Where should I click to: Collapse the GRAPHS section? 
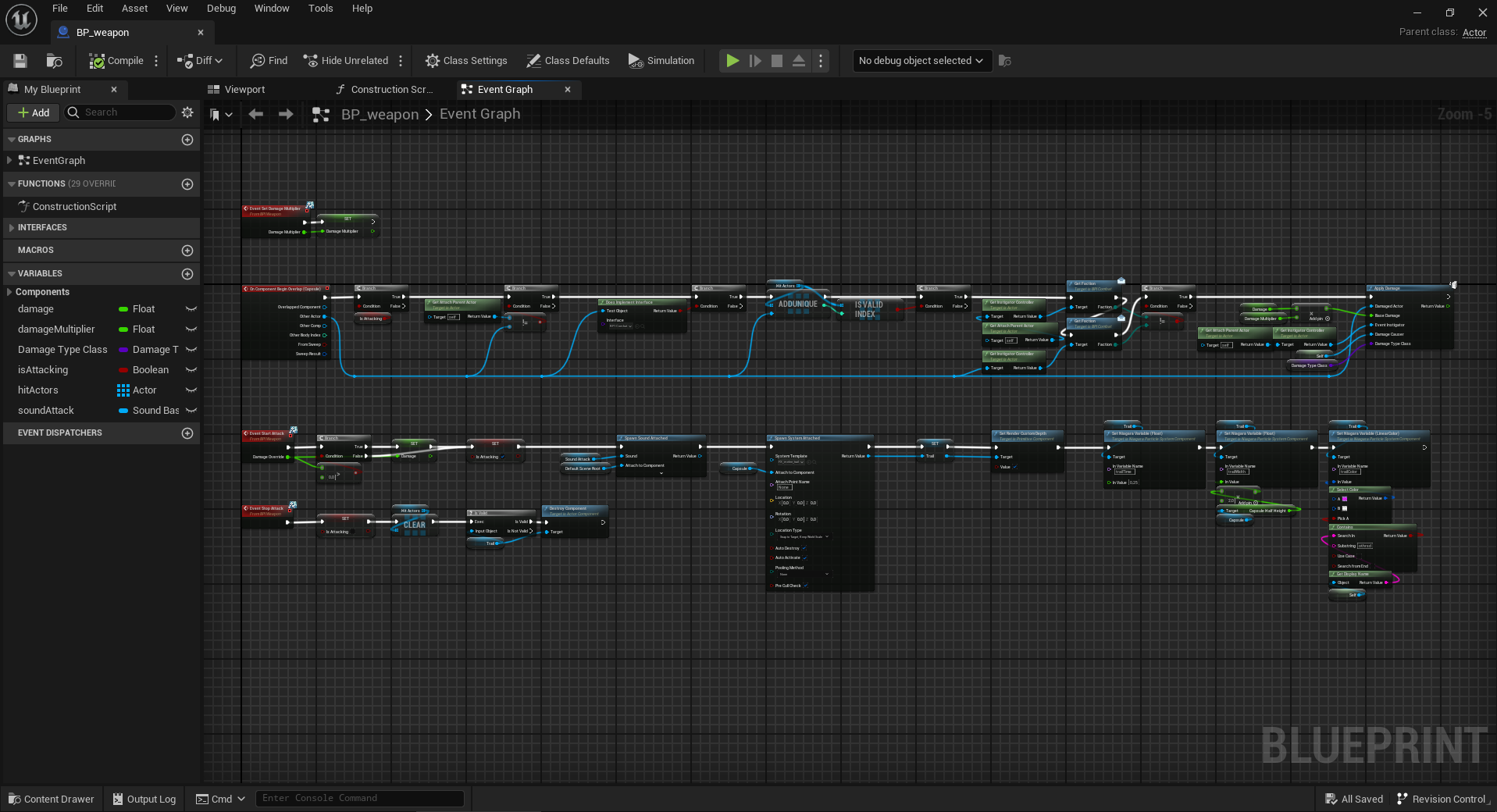12,140
